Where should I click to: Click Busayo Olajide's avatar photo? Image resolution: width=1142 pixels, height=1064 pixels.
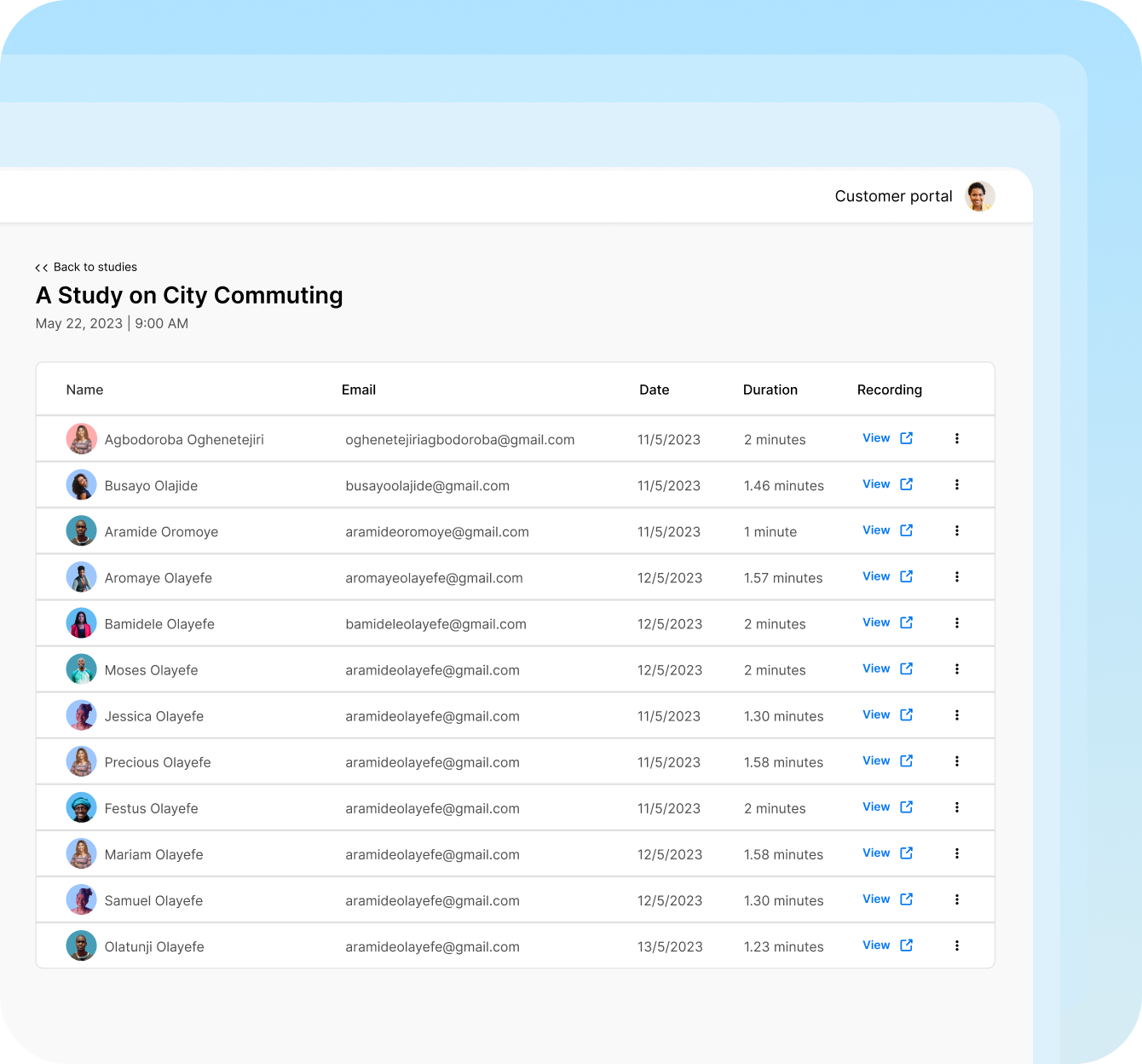click(x=81, y=485)
